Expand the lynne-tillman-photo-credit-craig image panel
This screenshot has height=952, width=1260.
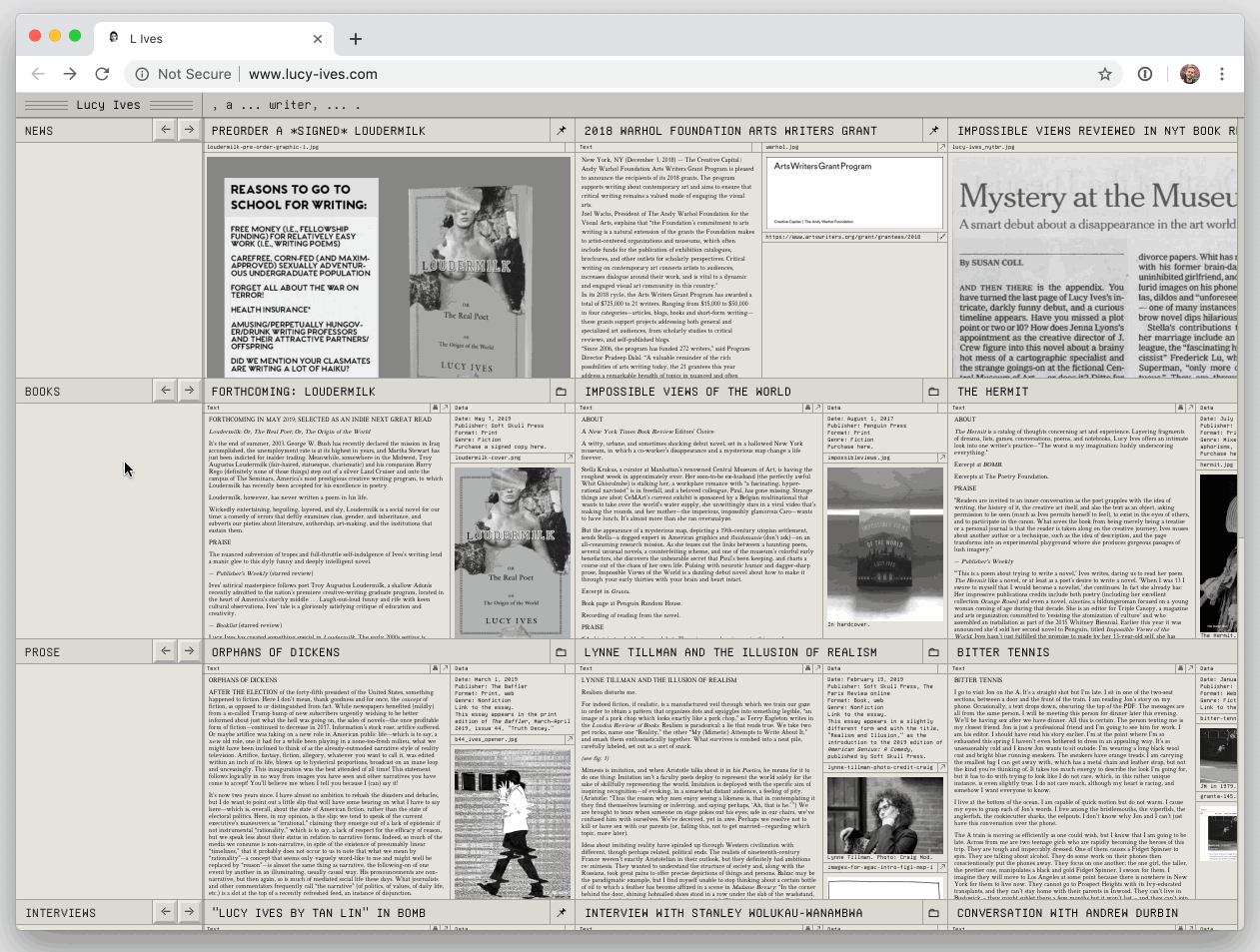click(940, 767)
